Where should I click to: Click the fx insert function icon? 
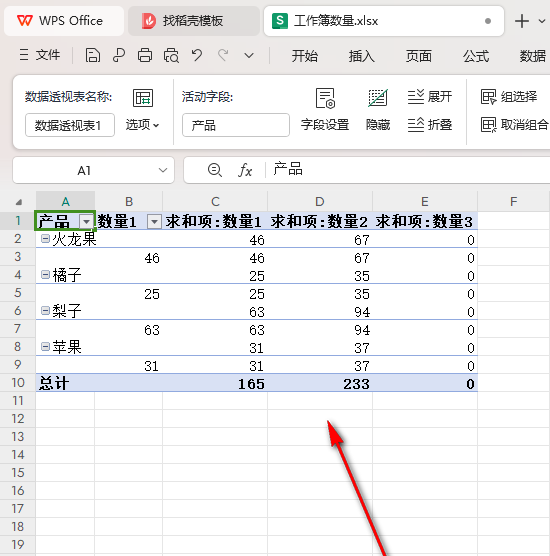(245, 170)
